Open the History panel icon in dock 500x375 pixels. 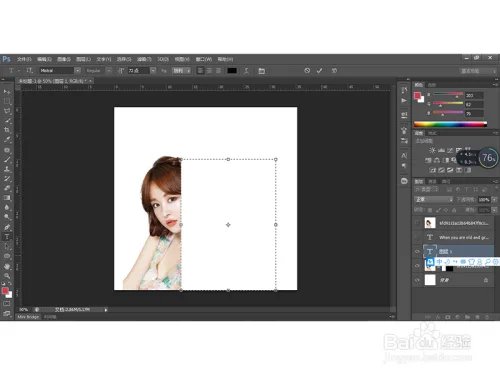pos(404,91)
